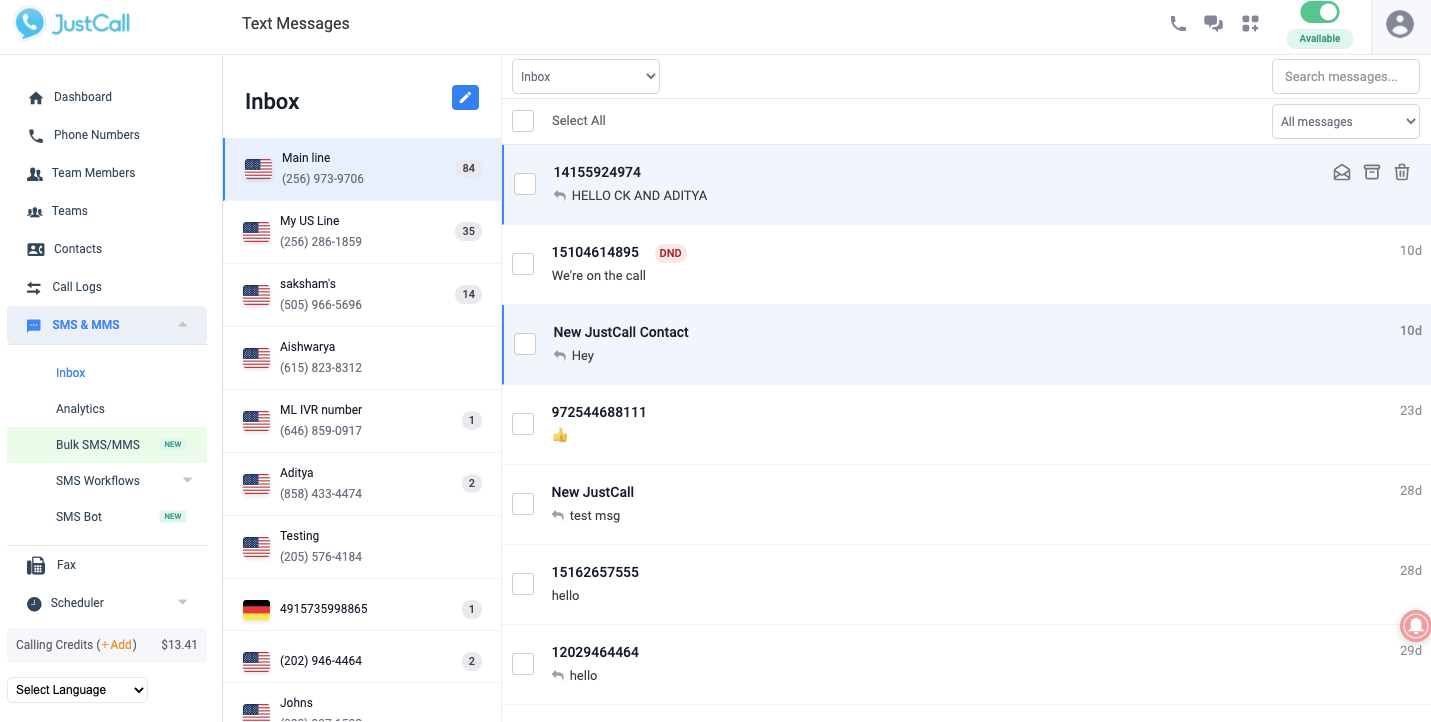Open the Inbox folder dropdown
The height and width of the screenshot is (722, 1431).
pyautogui.click(x=585, y=77)
